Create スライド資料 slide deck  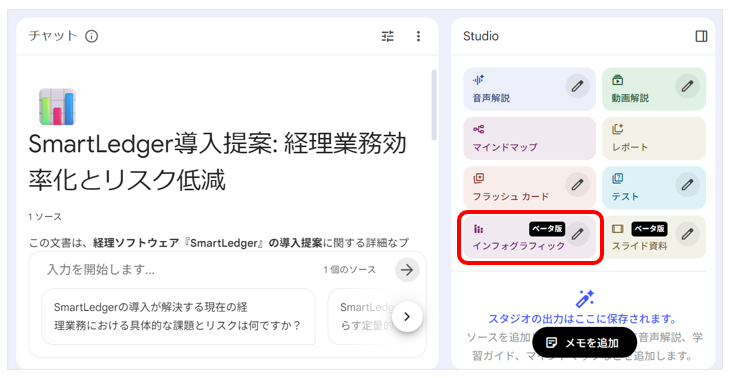654,237
